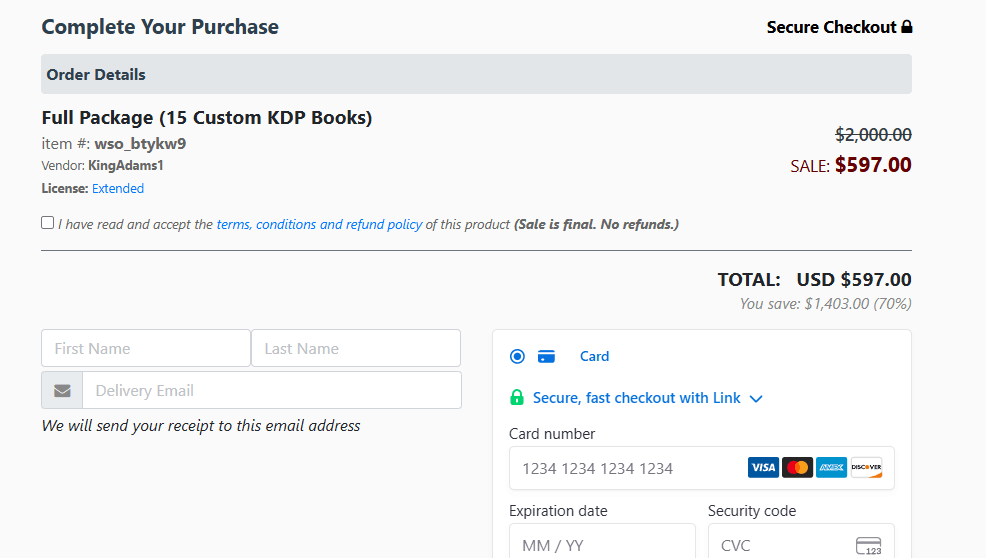Viewport: 986px width, 558px height.
Task: Click the Full Package (15 Custom KDP Books) title
Action: 207,118
